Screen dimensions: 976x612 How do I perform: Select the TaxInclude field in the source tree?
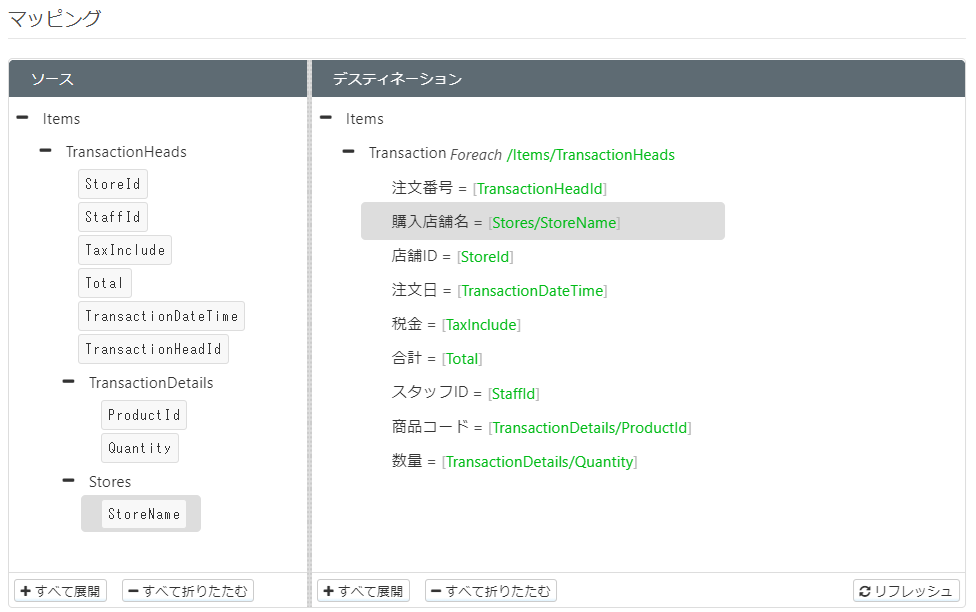point(124,249)
